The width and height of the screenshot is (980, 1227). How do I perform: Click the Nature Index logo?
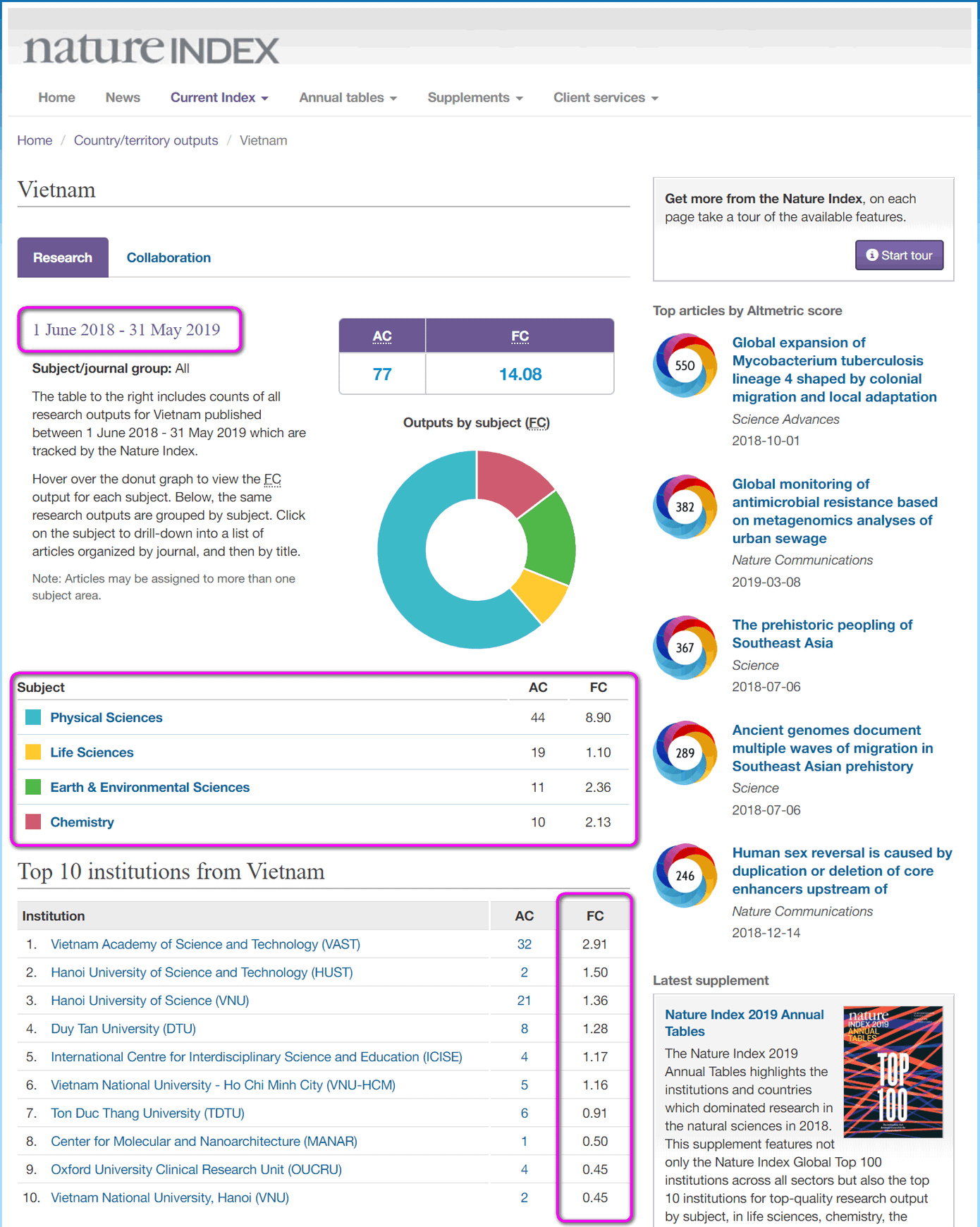pos(152,49)
